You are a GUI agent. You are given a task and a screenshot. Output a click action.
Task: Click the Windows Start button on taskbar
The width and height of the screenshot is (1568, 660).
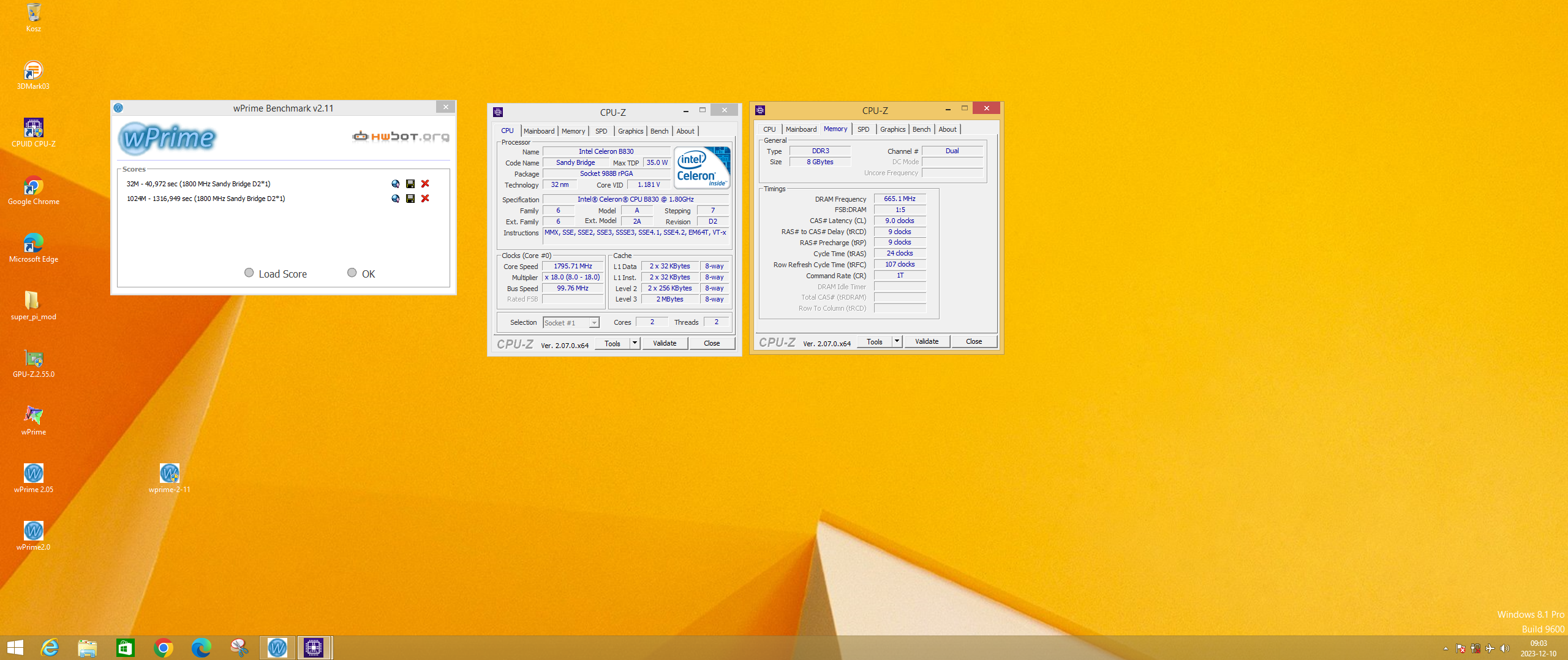15,648
